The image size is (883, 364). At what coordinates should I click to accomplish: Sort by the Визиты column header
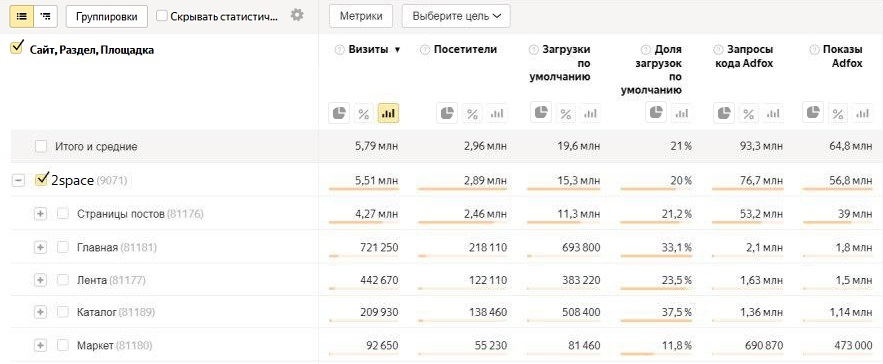(x=368, y=50)
